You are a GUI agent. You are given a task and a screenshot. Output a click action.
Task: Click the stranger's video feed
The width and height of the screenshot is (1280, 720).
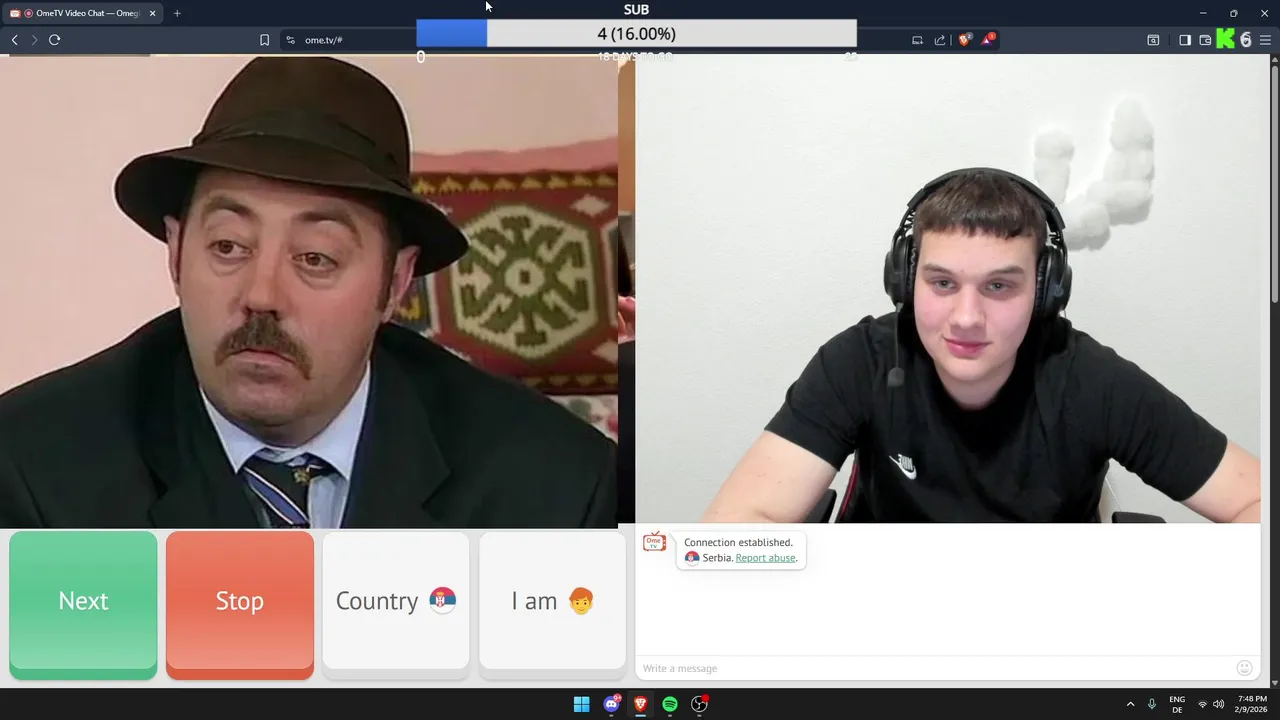tap(309, 290)
